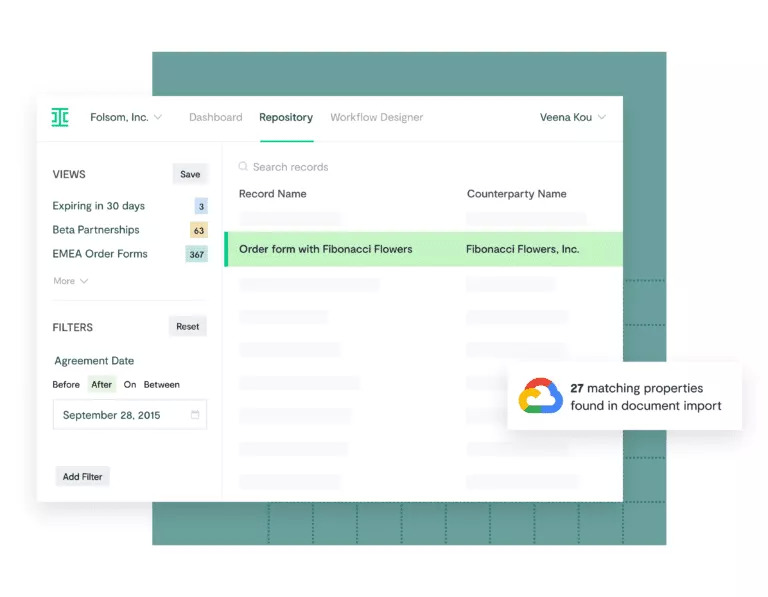Screen dimensions: 768x597
Task: Open the Beta Partnerships view
Action: tap(96, 230)
